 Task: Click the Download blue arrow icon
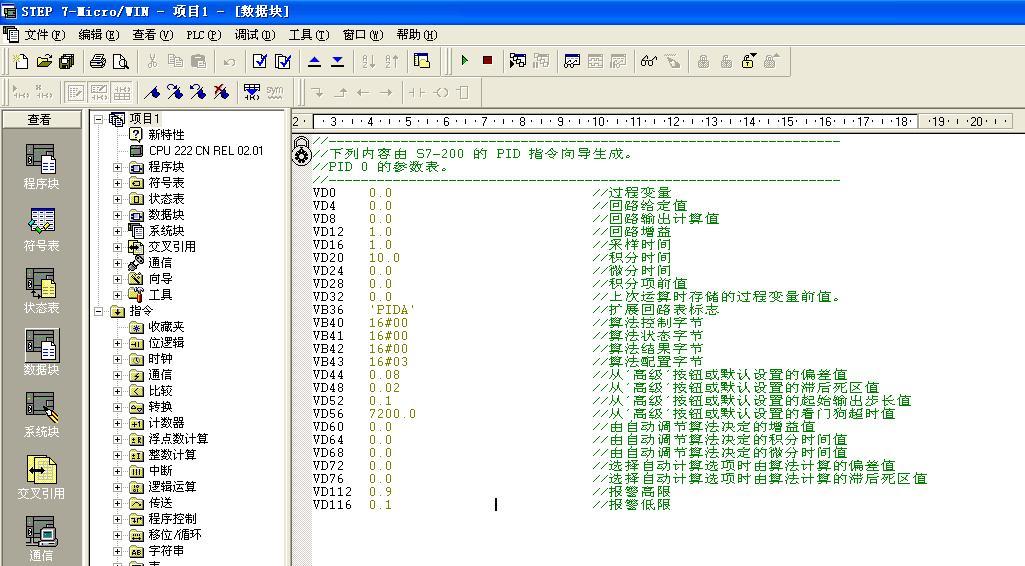coord(337,61)
